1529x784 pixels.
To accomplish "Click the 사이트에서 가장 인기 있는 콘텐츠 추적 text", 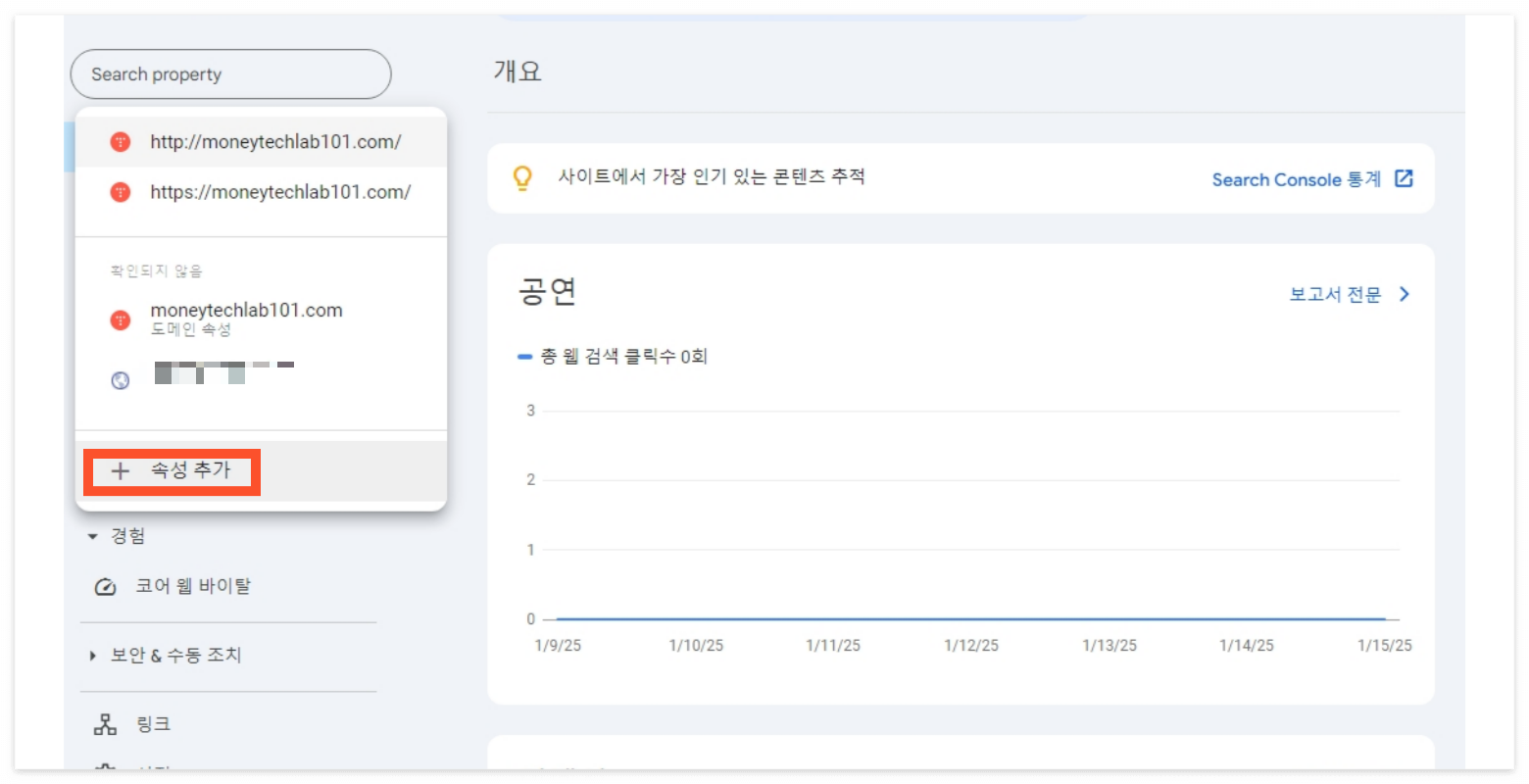I will pyautogui.click(x=712, y=176).
